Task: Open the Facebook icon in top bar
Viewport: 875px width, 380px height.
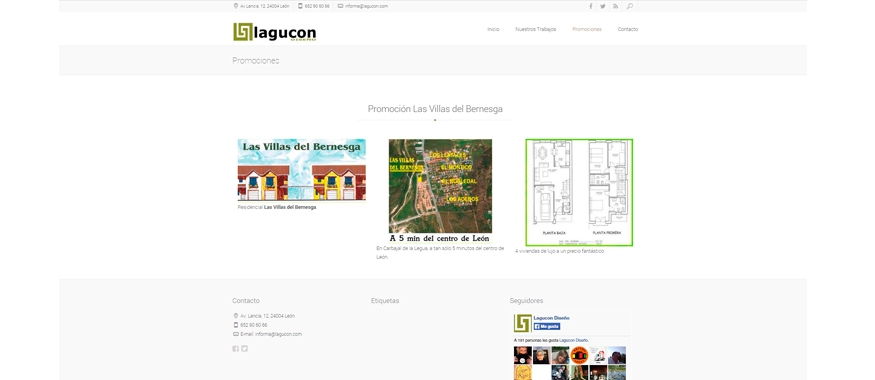Action: coord(590,6)
